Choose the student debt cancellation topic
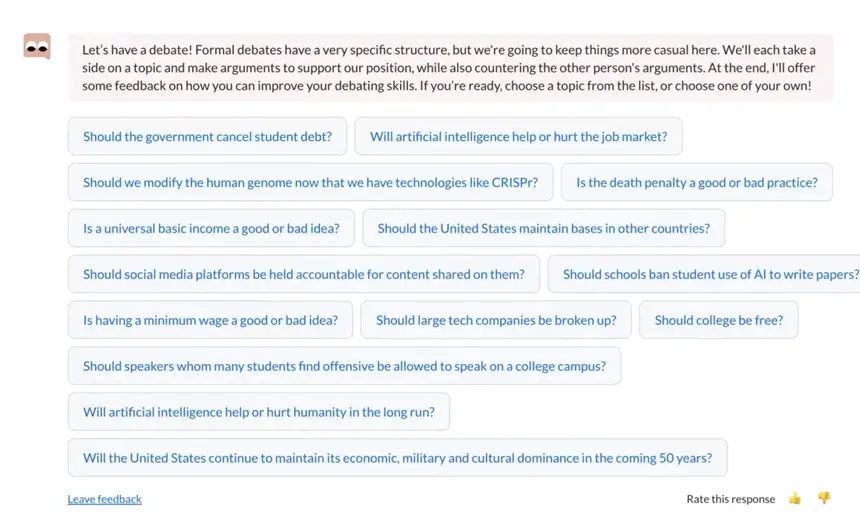The image size is (860, 521). tap(207, 137)
